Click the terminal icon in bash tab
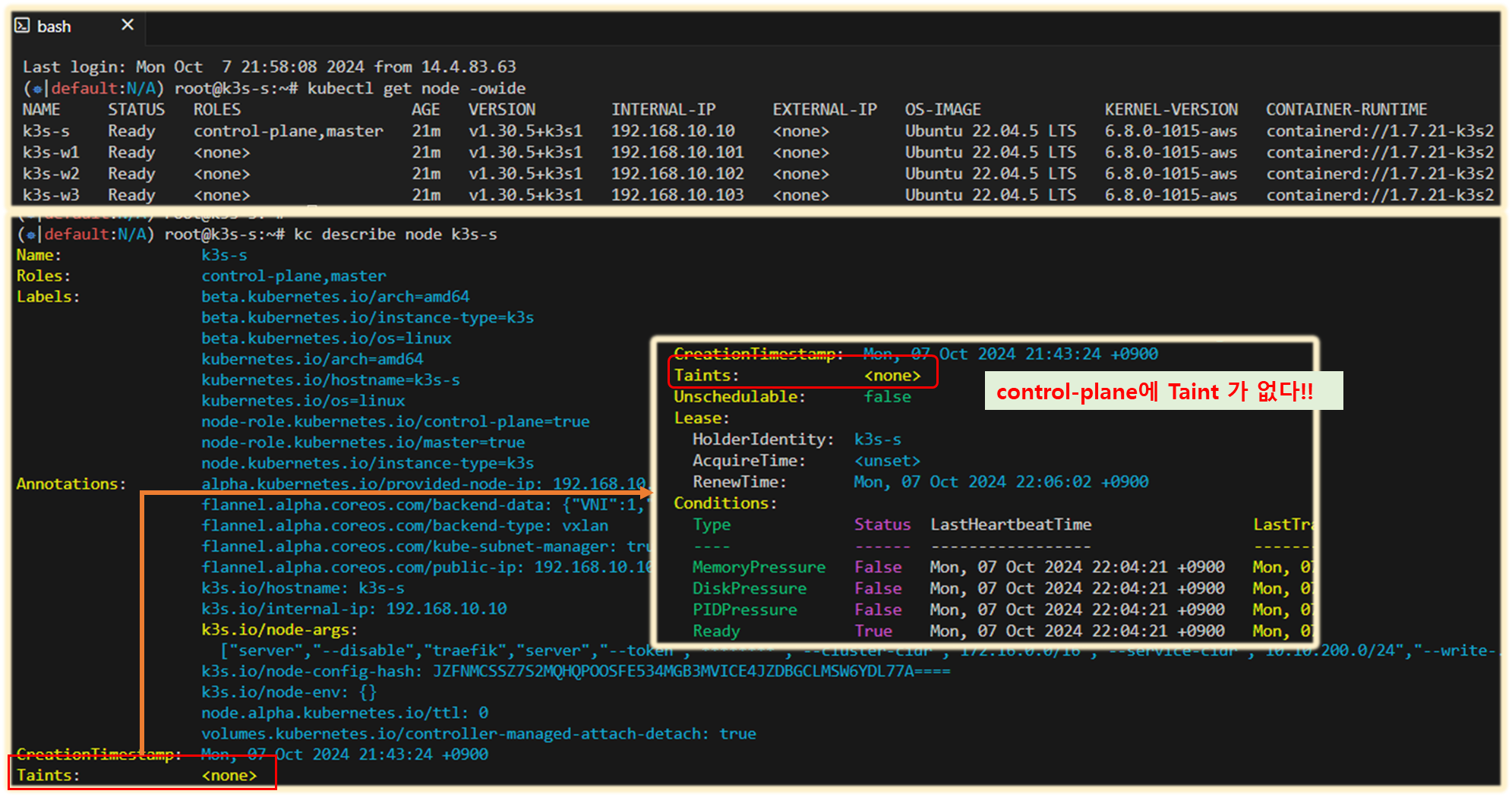 tap(22, 26)
